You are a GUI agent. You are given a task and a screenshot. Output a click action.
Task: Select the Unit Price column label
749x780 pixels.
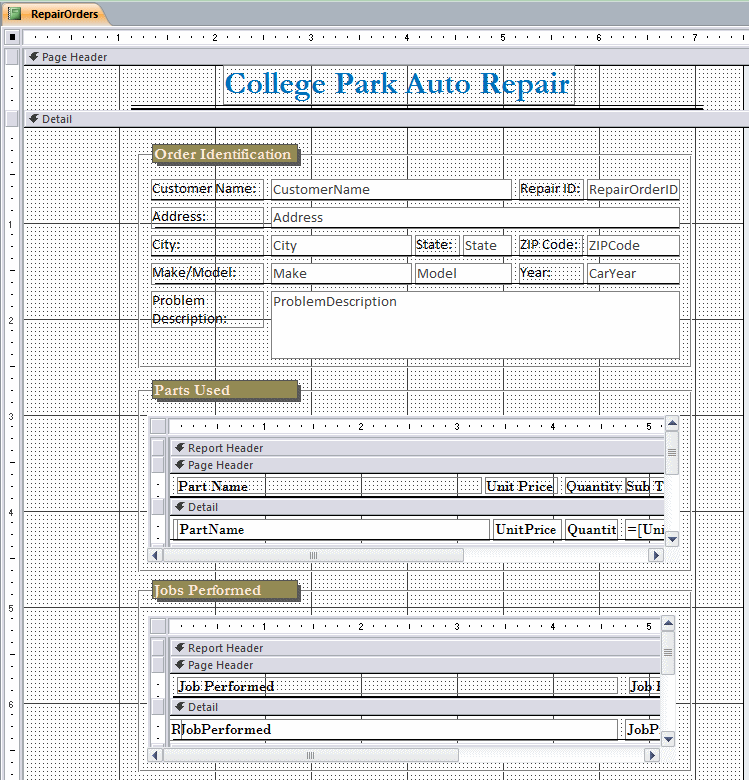pyautogui.click(x=519, y=486)
